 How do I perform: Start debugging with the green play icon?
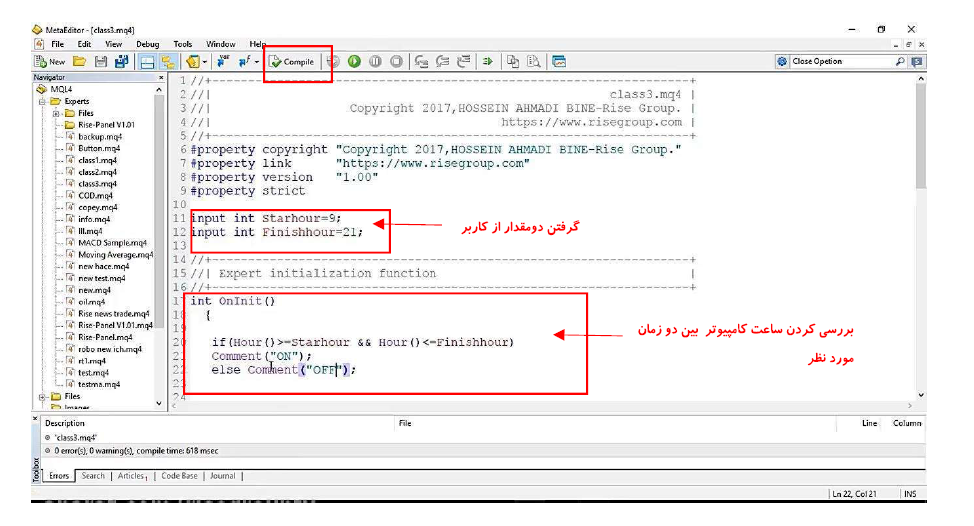(x=354, y=61)
